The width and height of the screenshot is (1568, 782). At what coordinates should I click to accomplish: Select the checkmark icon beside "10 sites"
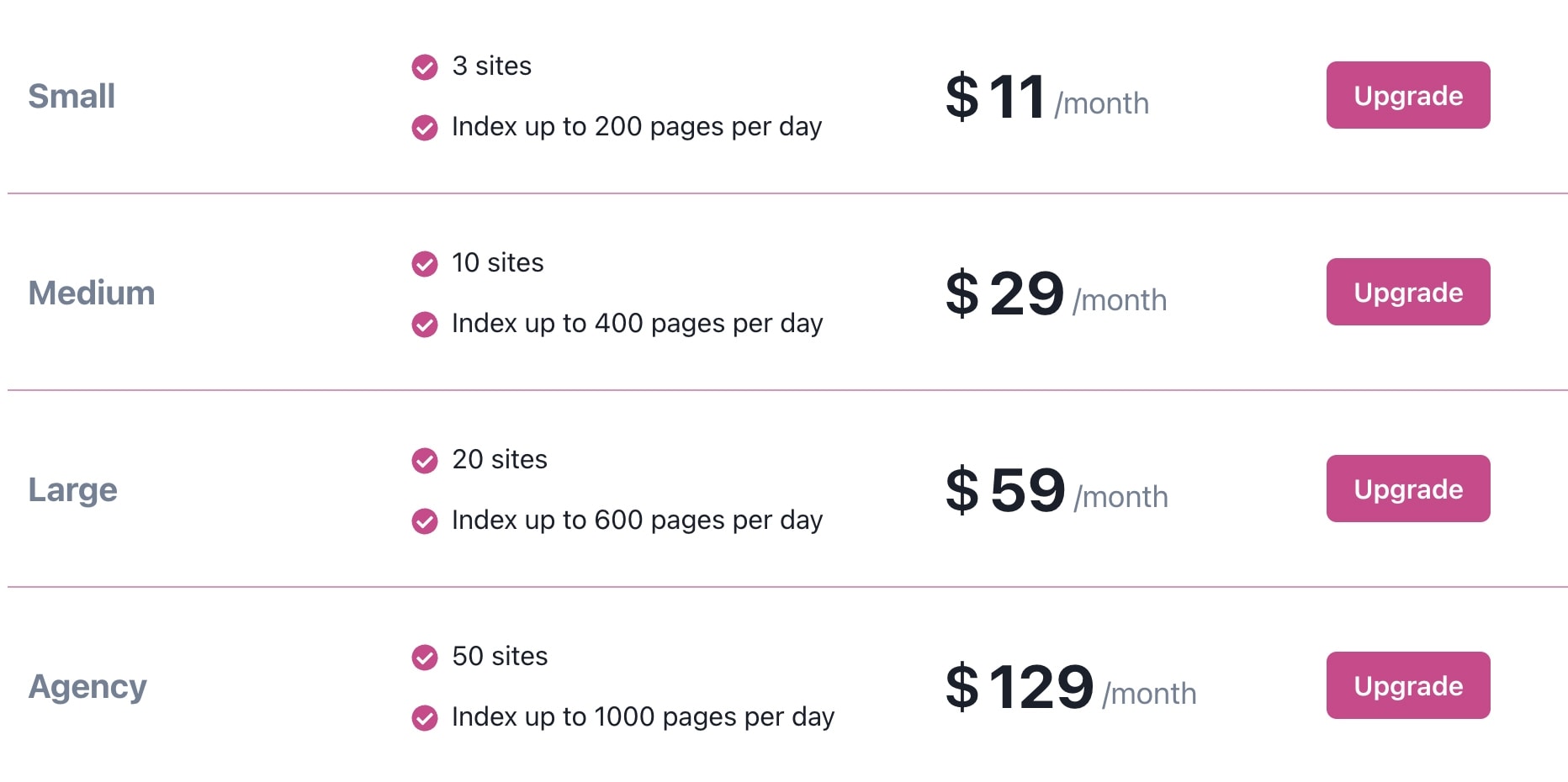(x=424, y=263)
